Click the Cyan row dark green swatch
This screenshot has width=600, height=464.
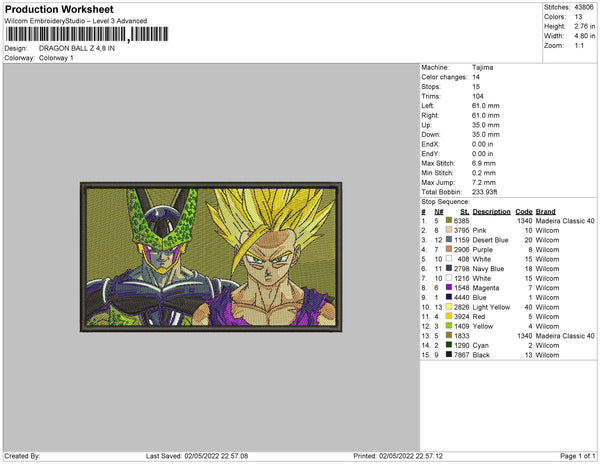(x=448, y=345)
